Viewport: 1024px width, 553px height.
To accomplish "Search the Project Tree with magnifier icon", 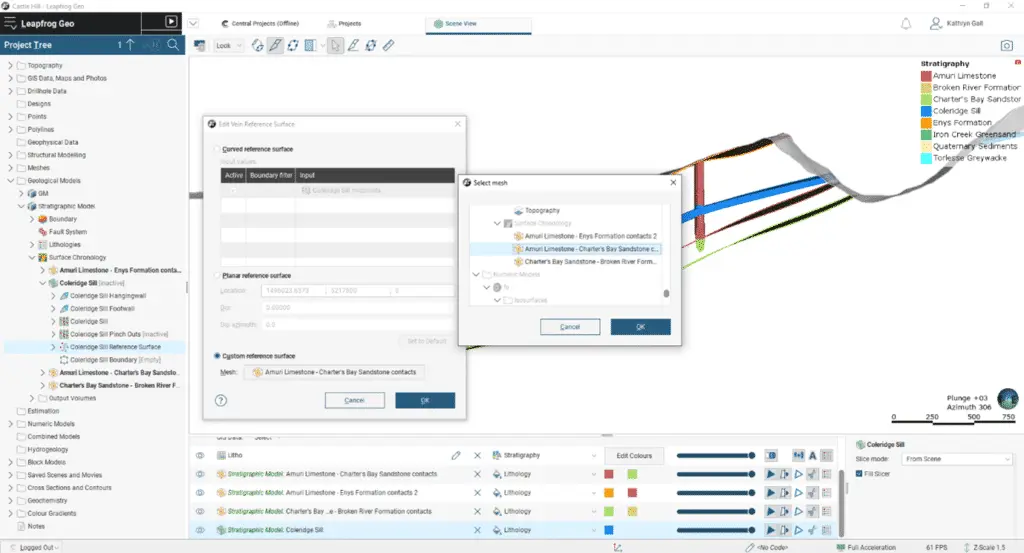I will tap(173, 45).
